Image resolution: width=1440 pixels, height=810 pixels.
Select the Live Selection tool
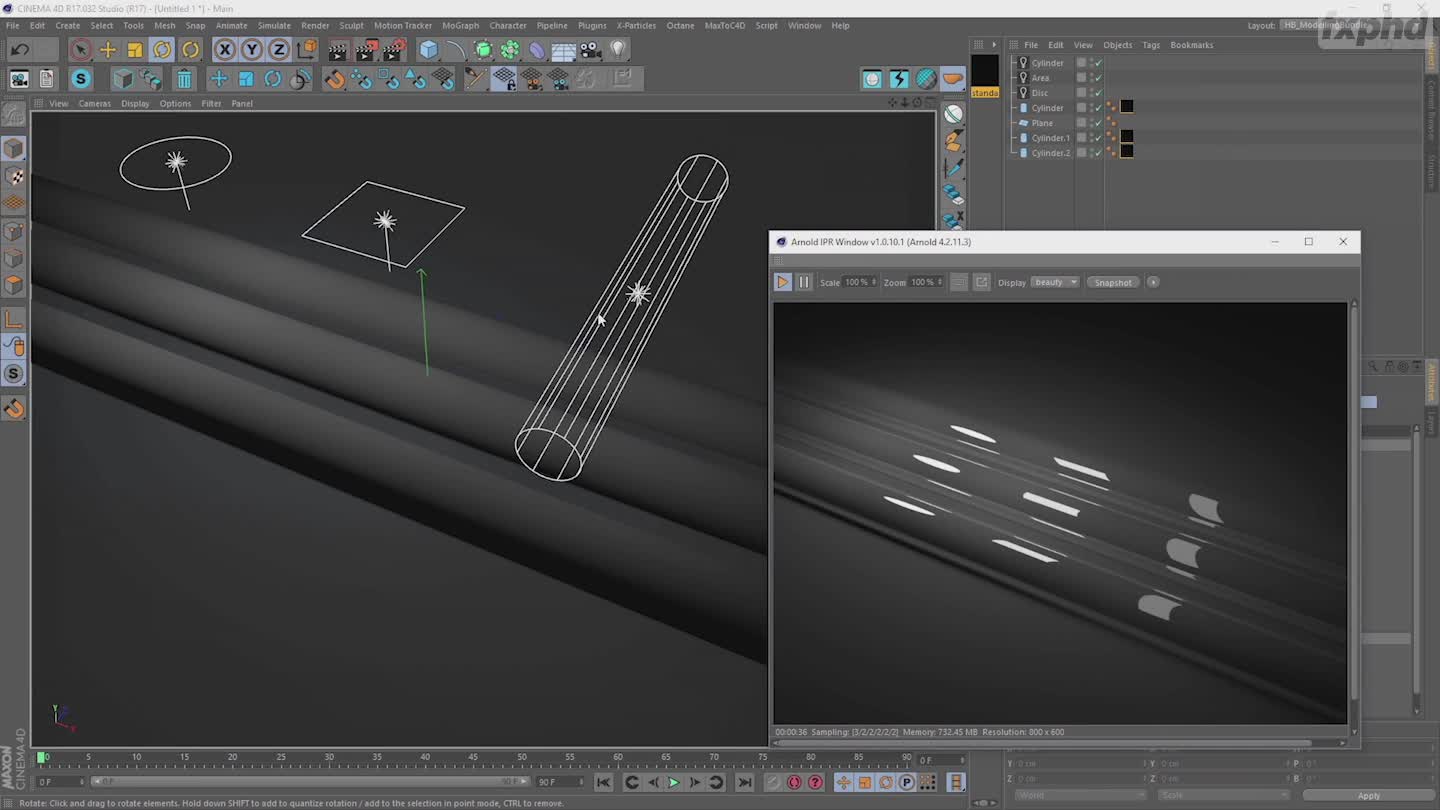[x=81, y=49]
